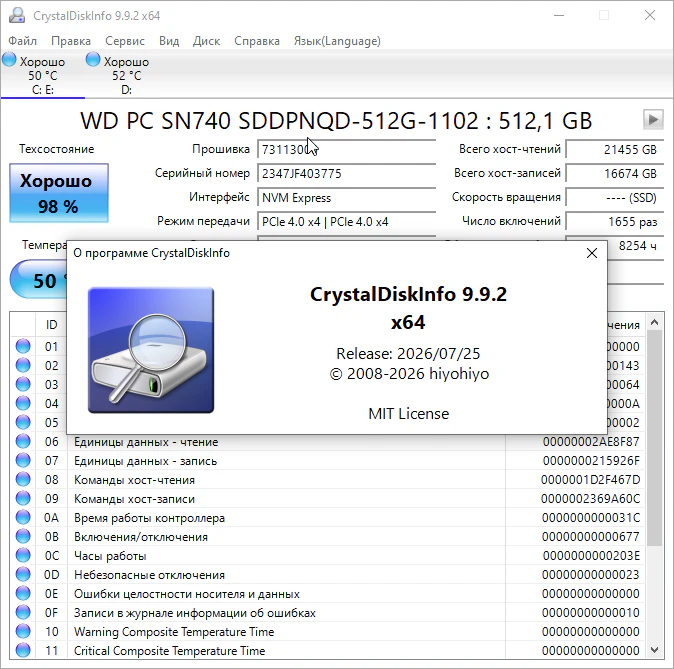Viewport: 674px width, 669px height.
Task: Select the row Команды хост-записи
Action: tap(328, 498)
